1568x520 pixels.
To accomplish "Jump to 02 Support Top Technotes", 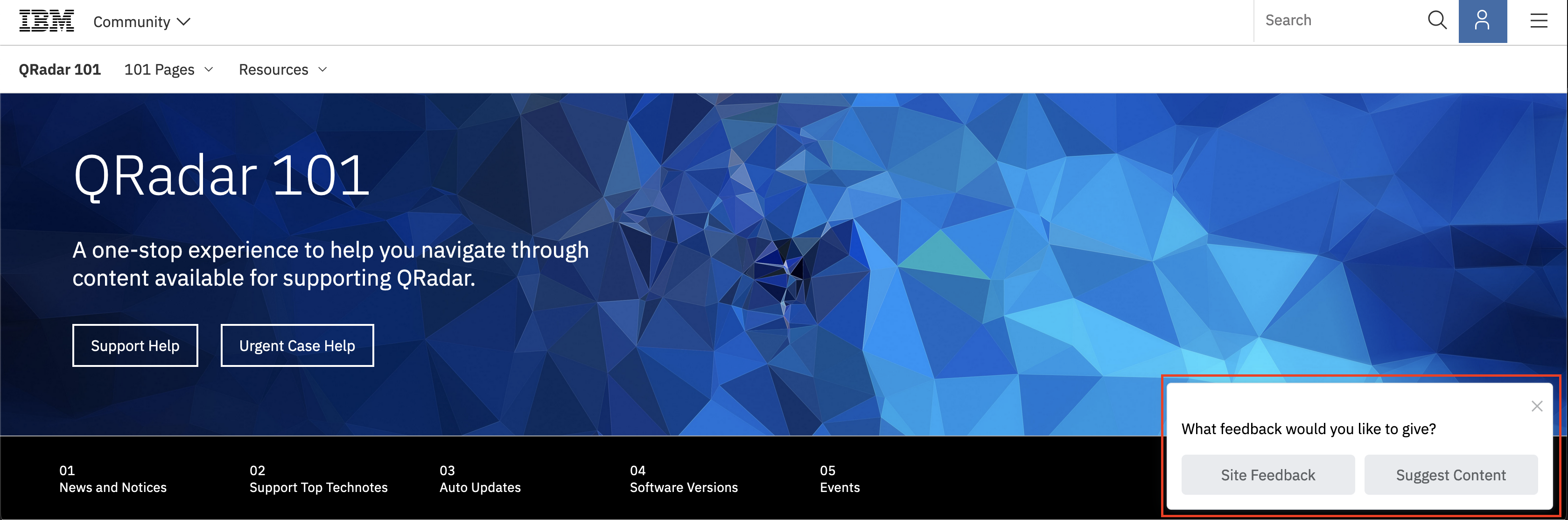I will [x=318, y=478].
